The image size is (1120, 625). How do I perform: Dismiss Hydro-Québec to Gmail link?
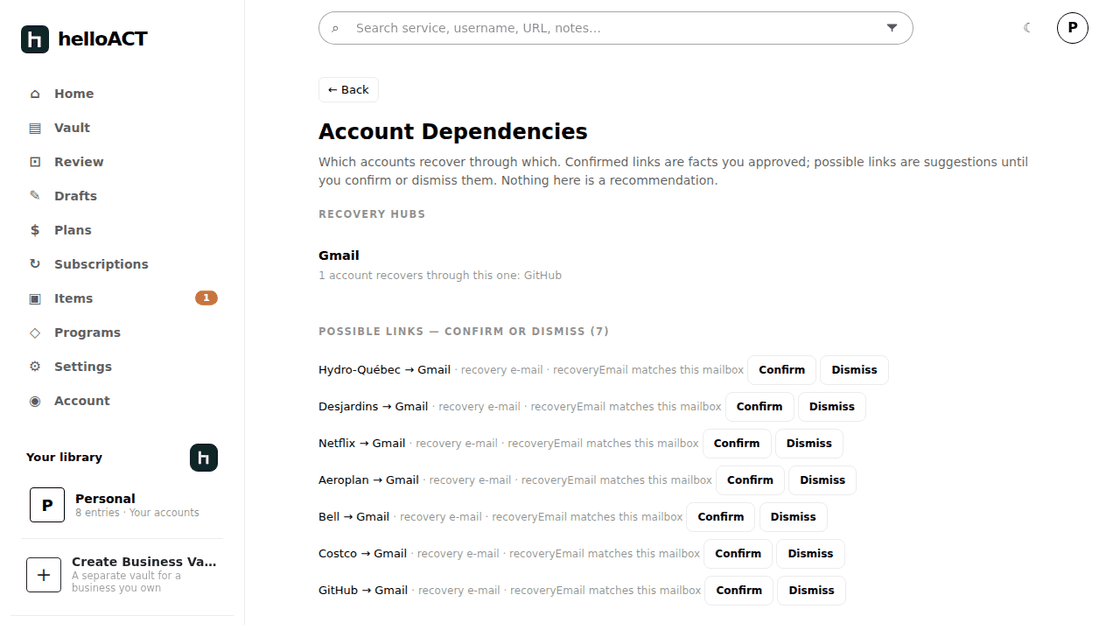coord(854,370)
